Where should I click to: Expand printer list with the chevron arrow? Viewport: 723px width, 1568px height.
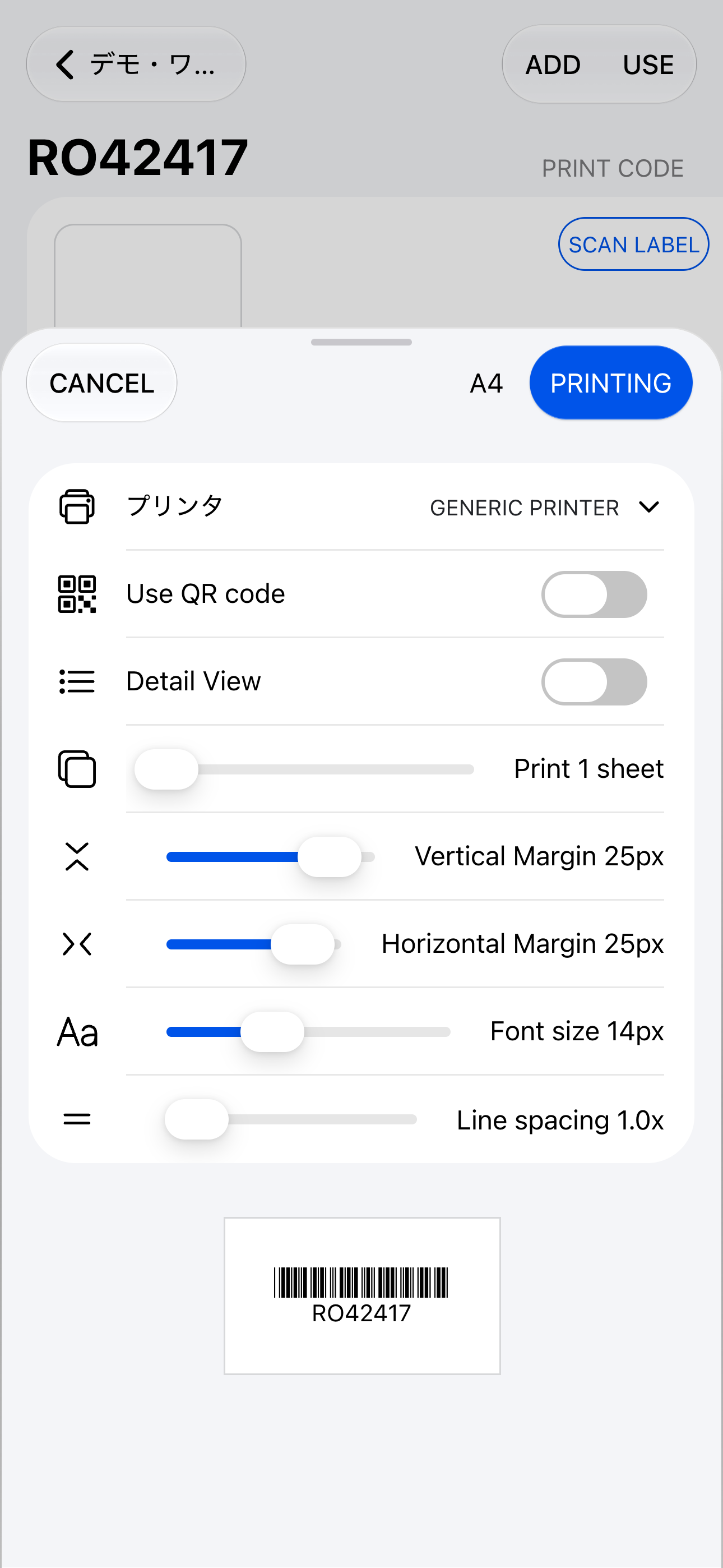(650, 507)
